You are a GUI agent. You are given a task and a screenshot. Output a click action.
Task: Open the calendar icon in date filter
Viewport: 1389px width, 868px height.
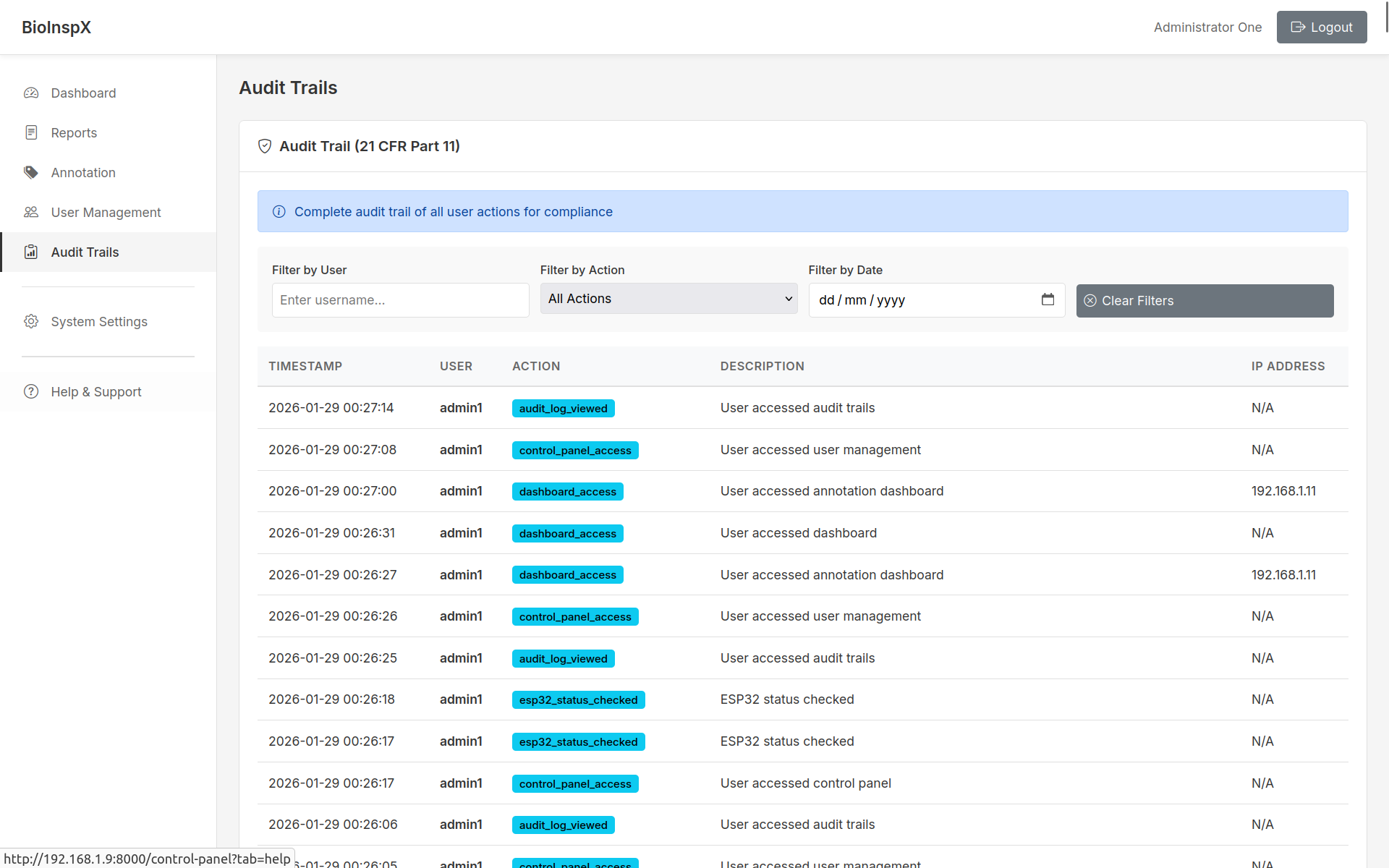[x=1048, y=299]
